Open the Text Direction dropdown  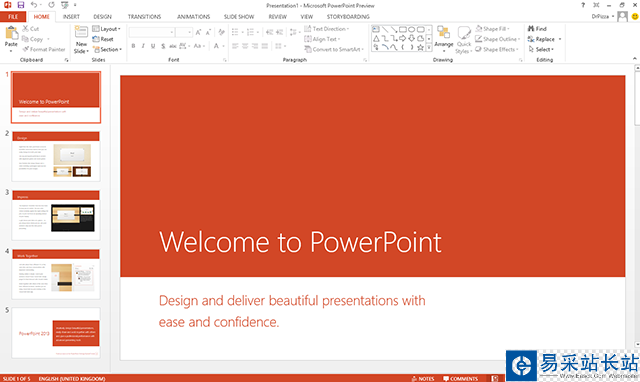point(327,29)
